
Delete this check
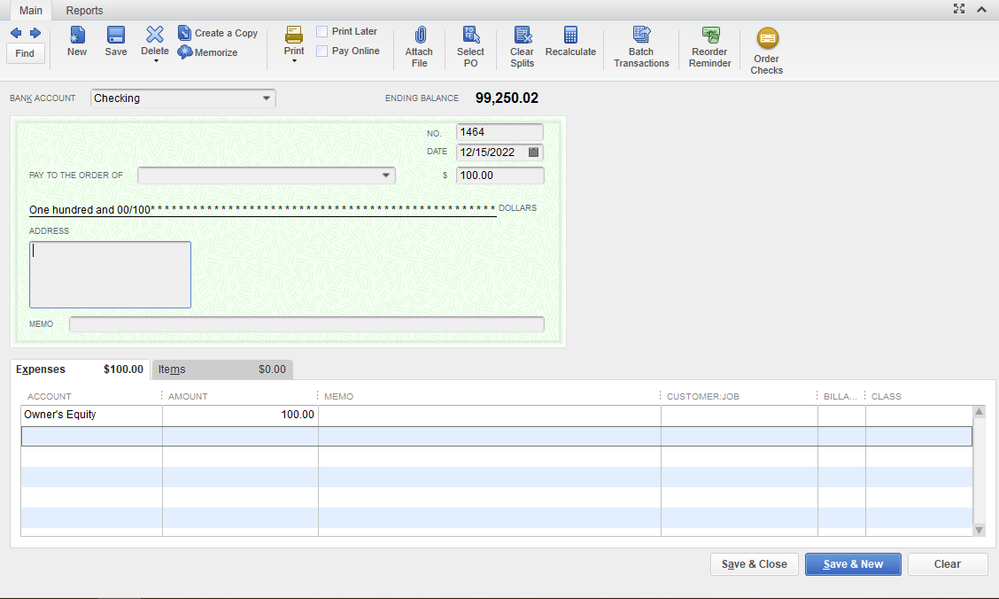coord(155,40)
